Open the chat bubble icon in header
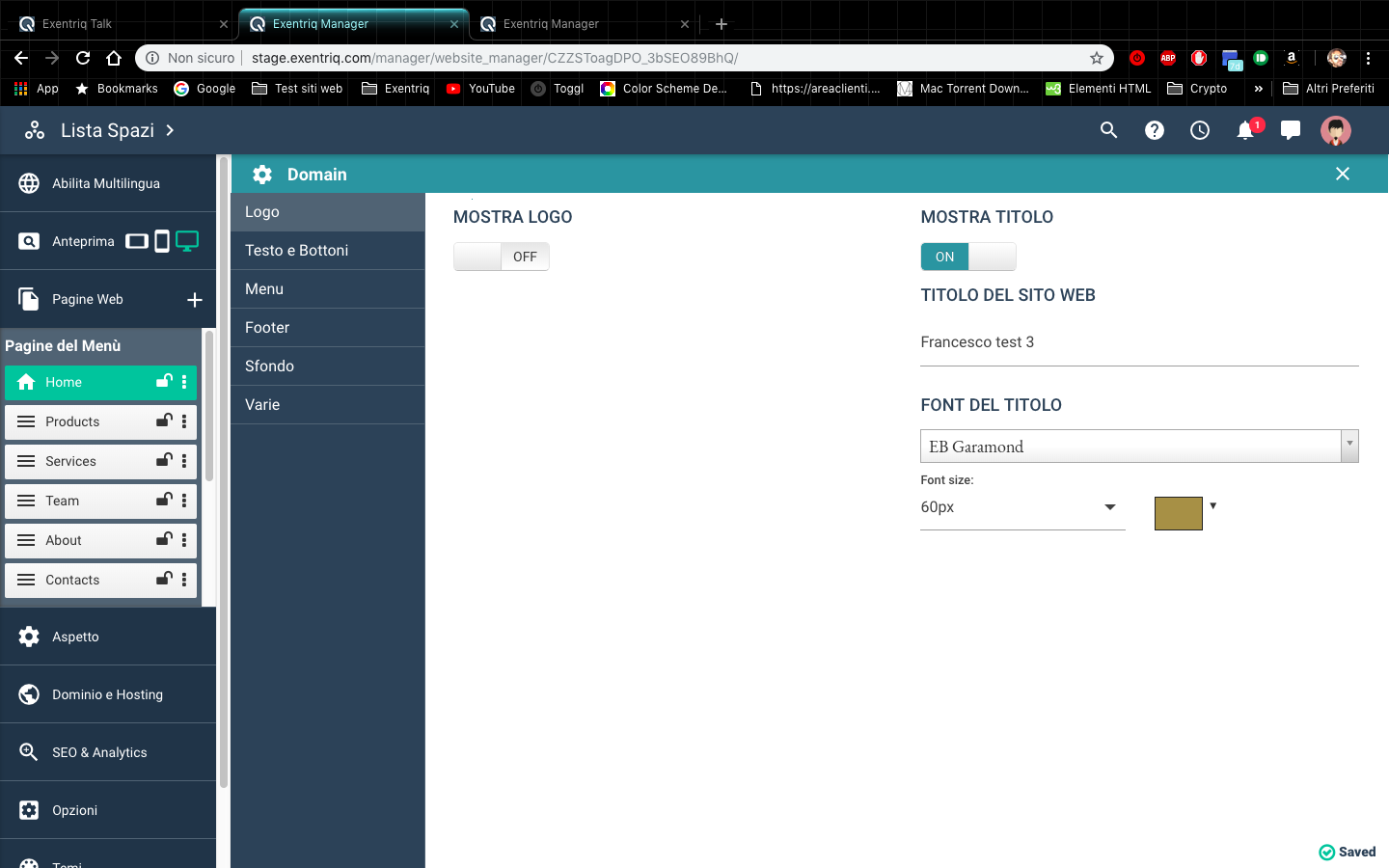Viewport: 1389px width, 868px height. point(1291,130)
